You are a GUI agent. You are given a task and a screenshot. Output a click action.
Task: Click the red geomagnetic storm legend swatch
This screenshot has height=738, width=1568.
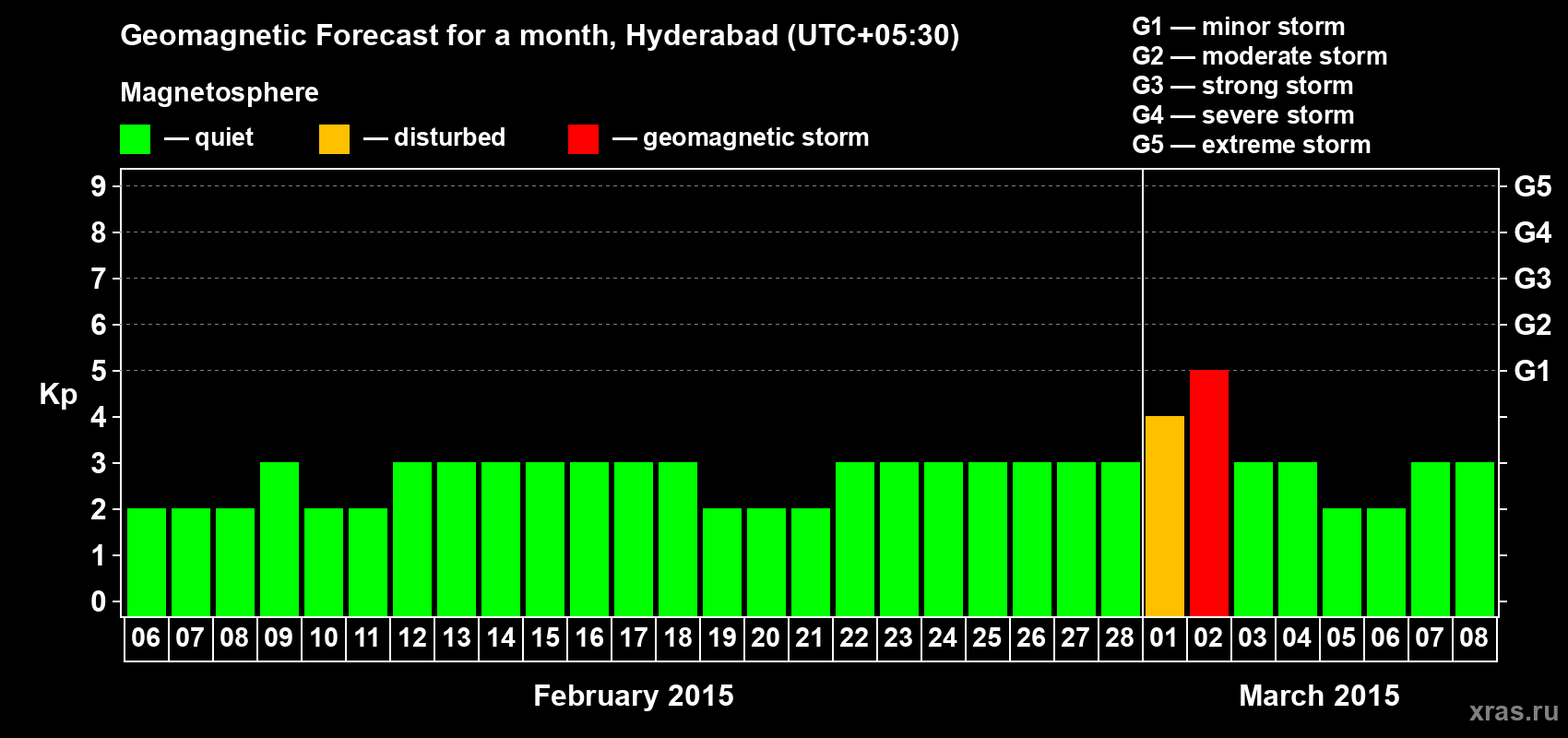coord(583,139)
